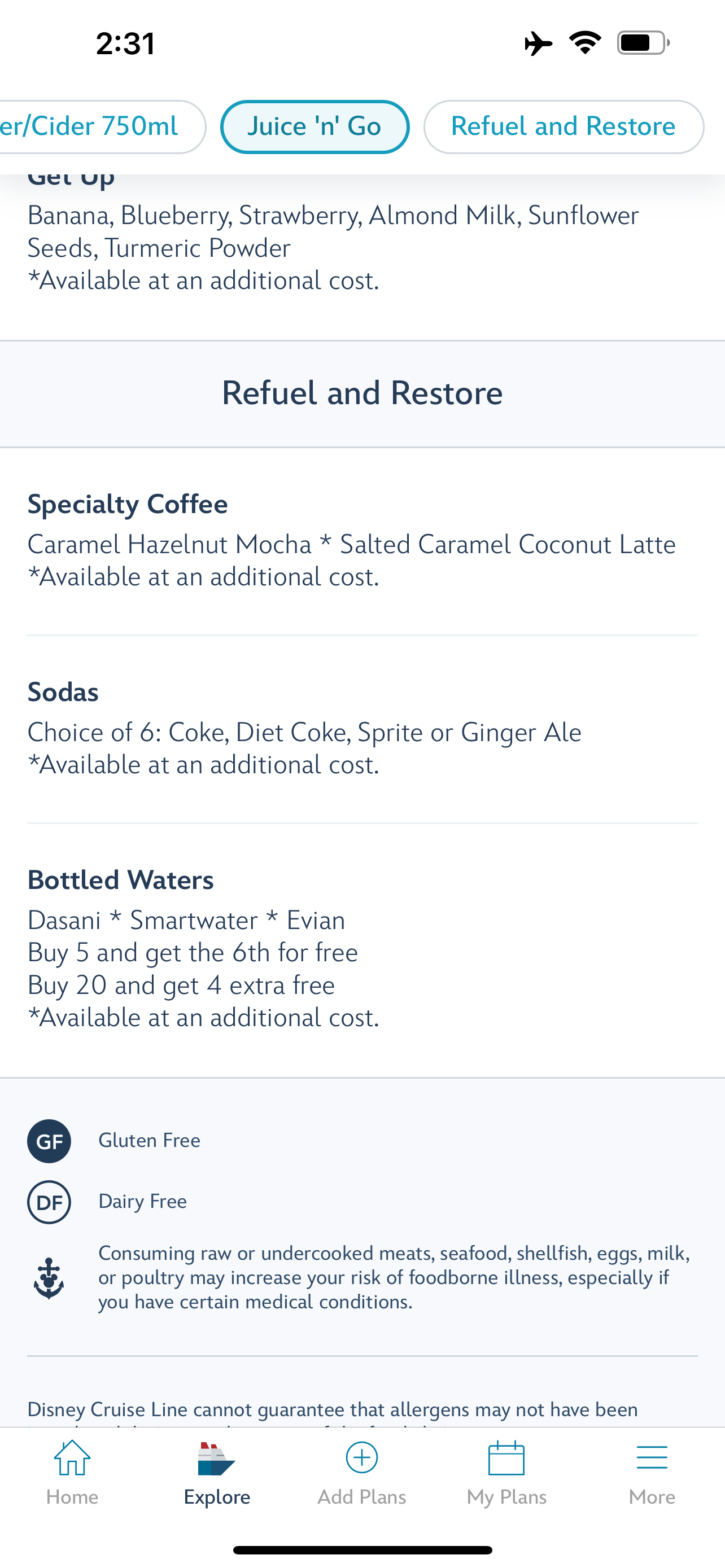Tap the Dairy Free legend label

142,1202
